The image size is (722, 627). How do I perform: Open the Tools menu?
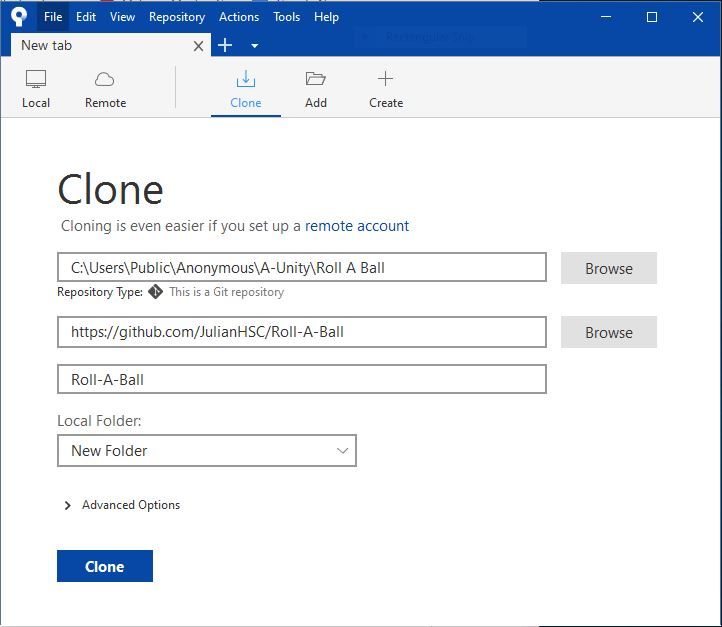[x=286, y=17]
